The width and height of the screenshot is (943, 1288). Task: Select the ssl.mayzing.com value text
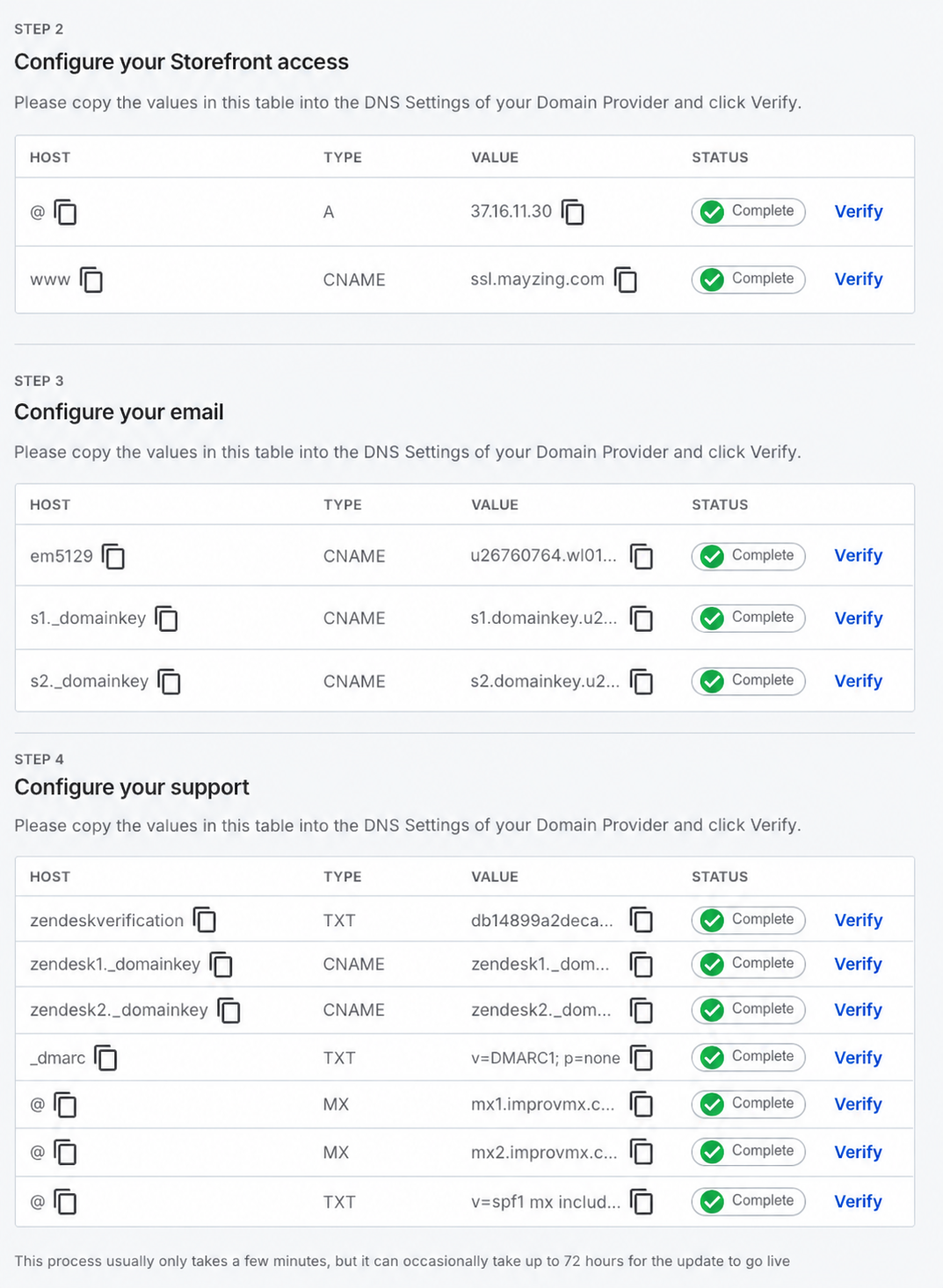click(x=538, y=279)
